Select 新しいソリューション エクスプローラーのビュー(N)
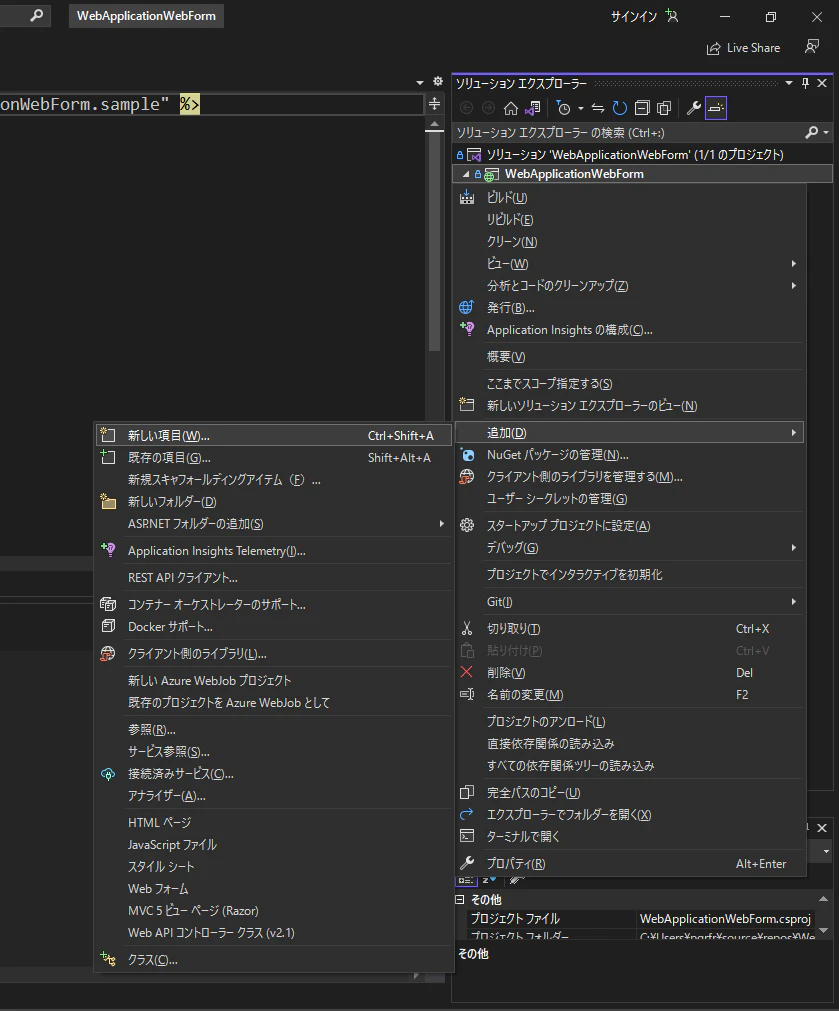Screen dimensions: 839x1011 630,406
